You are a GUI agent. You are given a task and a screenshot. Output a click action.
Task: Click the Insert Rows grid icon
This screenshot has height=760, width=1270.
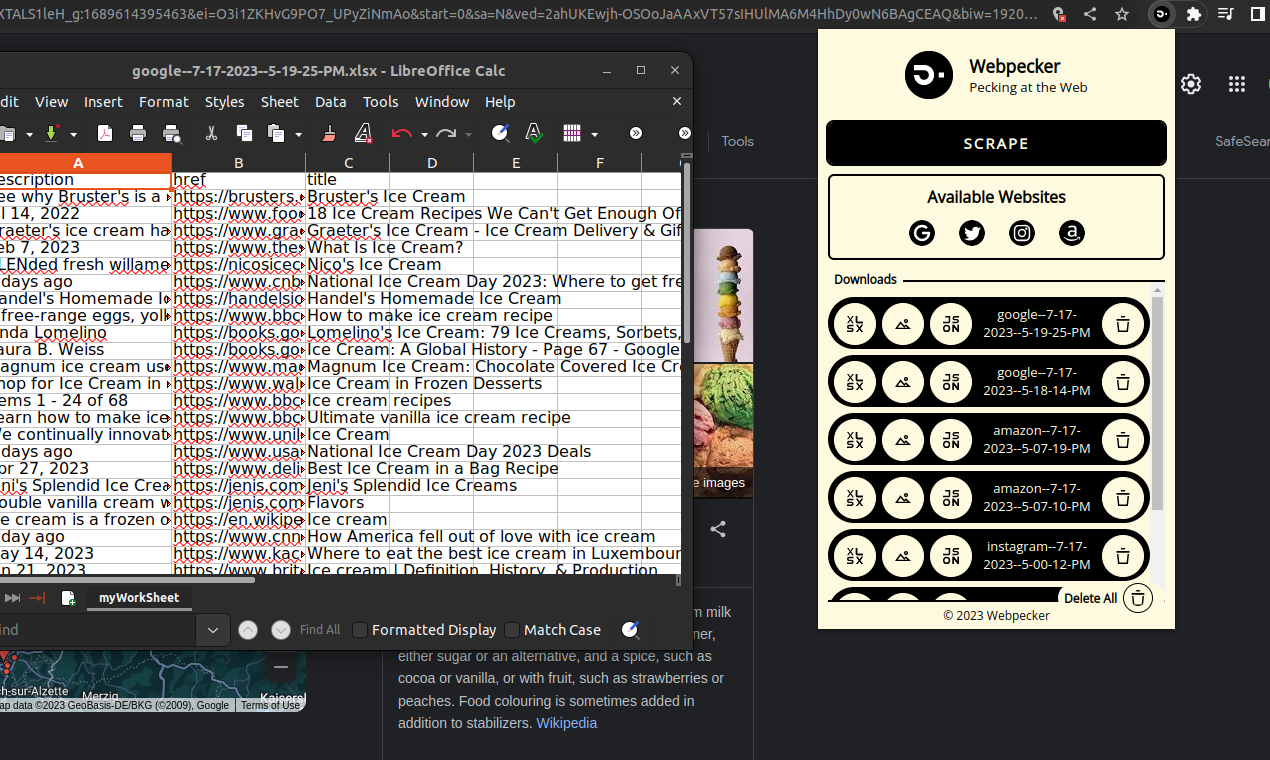tap(572, 133)
